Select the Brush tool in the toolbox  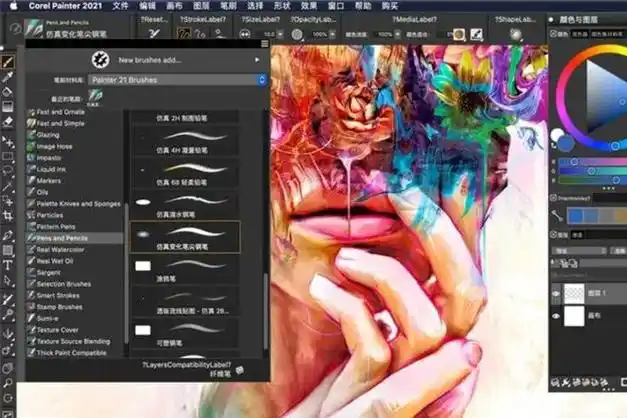point(7,61)
